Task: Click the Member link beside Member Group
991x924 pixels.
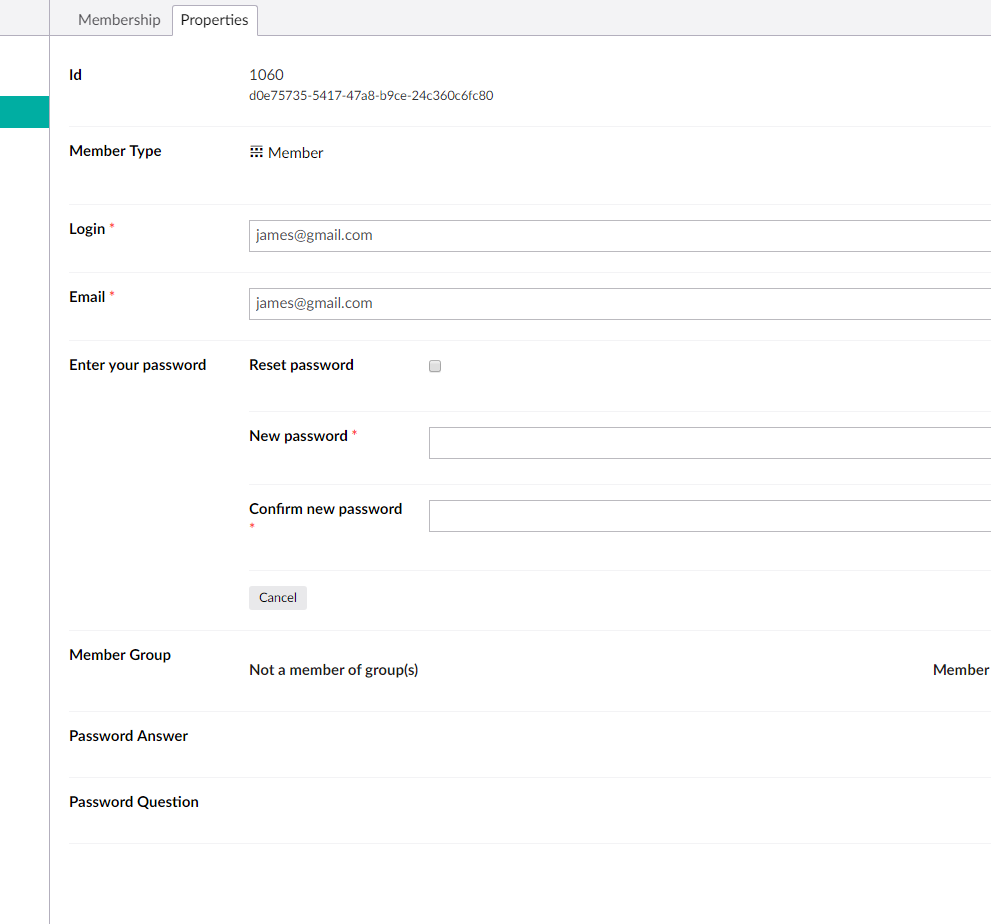Action: 960,669
